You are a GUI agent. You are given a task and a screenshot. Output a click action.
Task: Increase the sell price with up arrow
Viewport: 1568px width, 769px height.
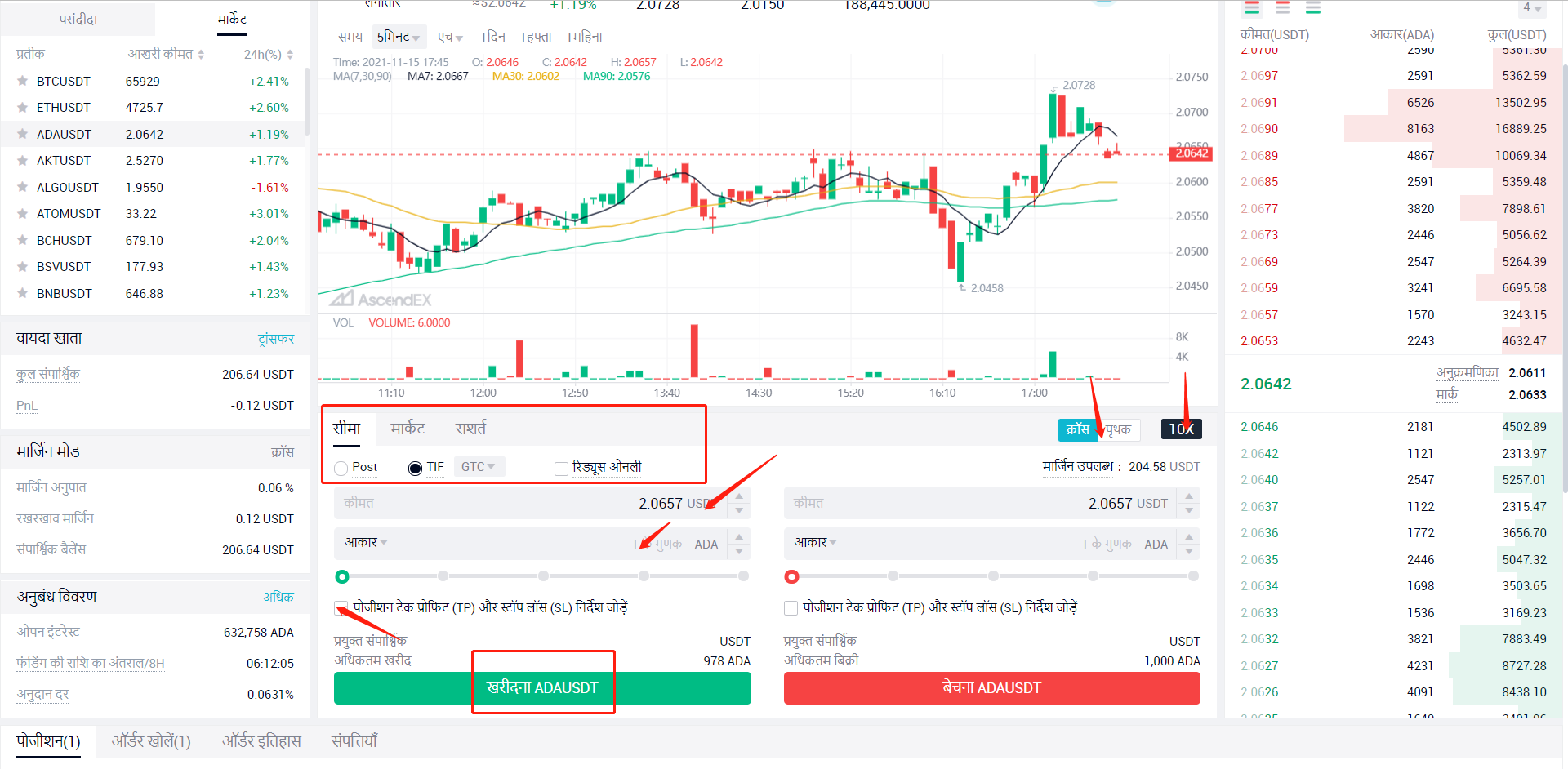click(1189, 496)
